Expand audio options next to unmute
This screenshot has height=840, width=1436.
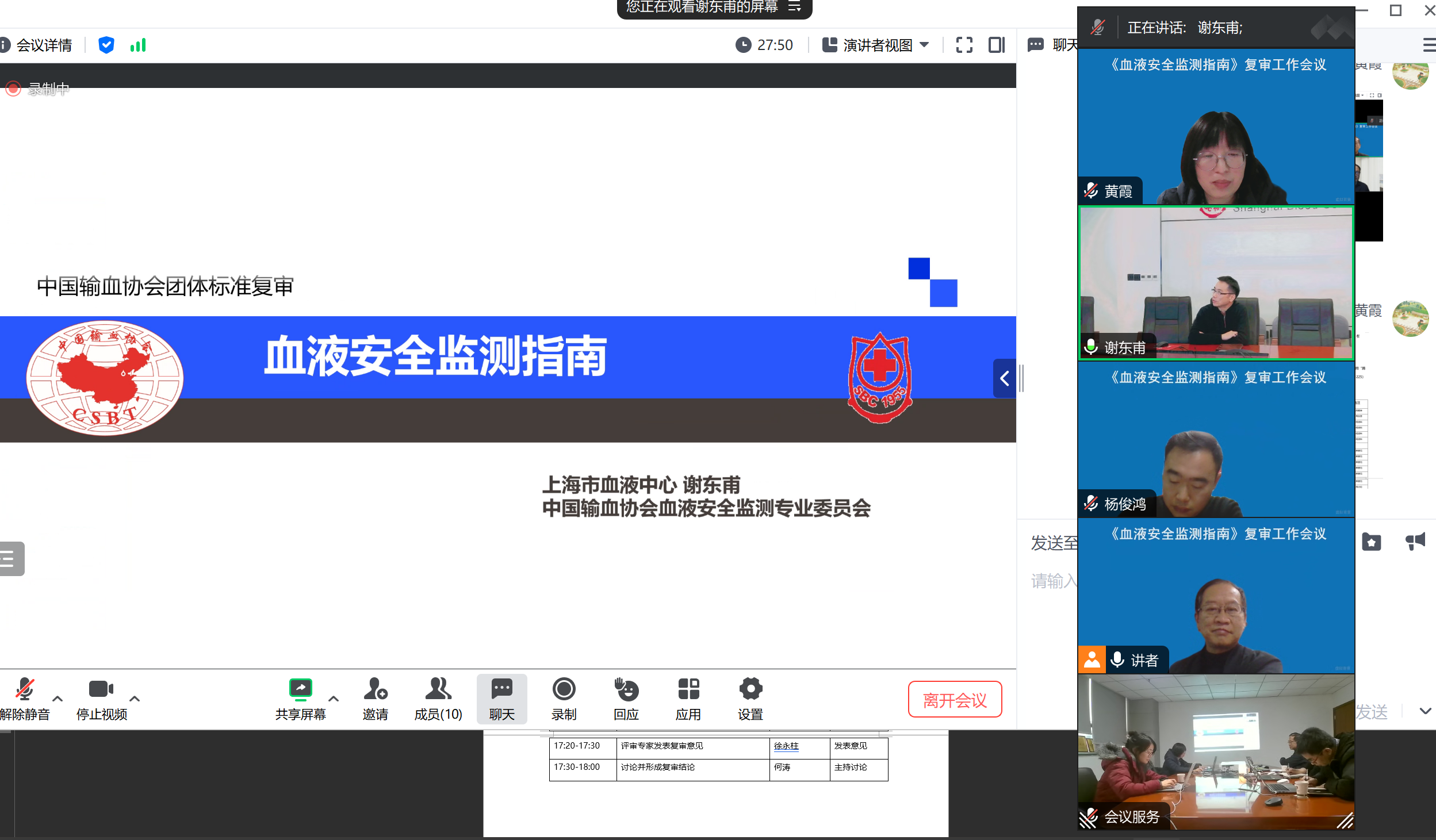pos(58,699)
